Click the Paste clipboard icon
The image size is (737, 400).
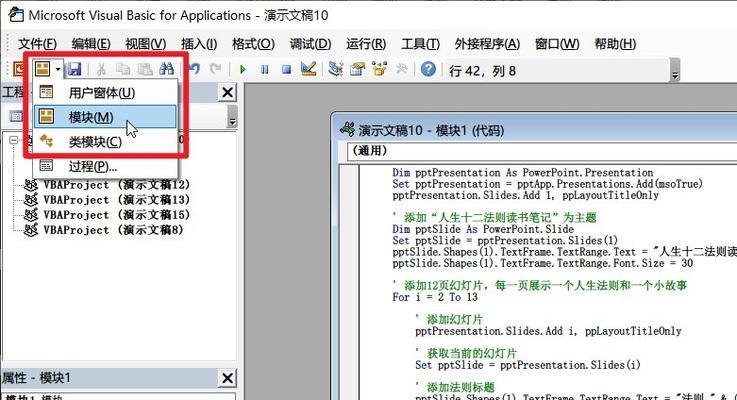145,70
